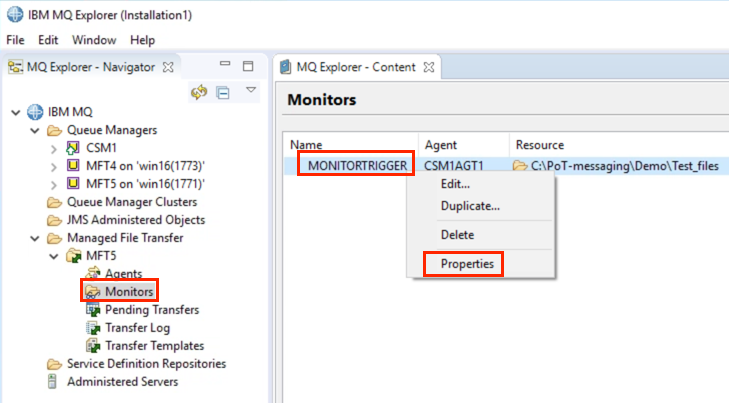Click the Agents node icon

pyautogui.click(x=93, y=273)
